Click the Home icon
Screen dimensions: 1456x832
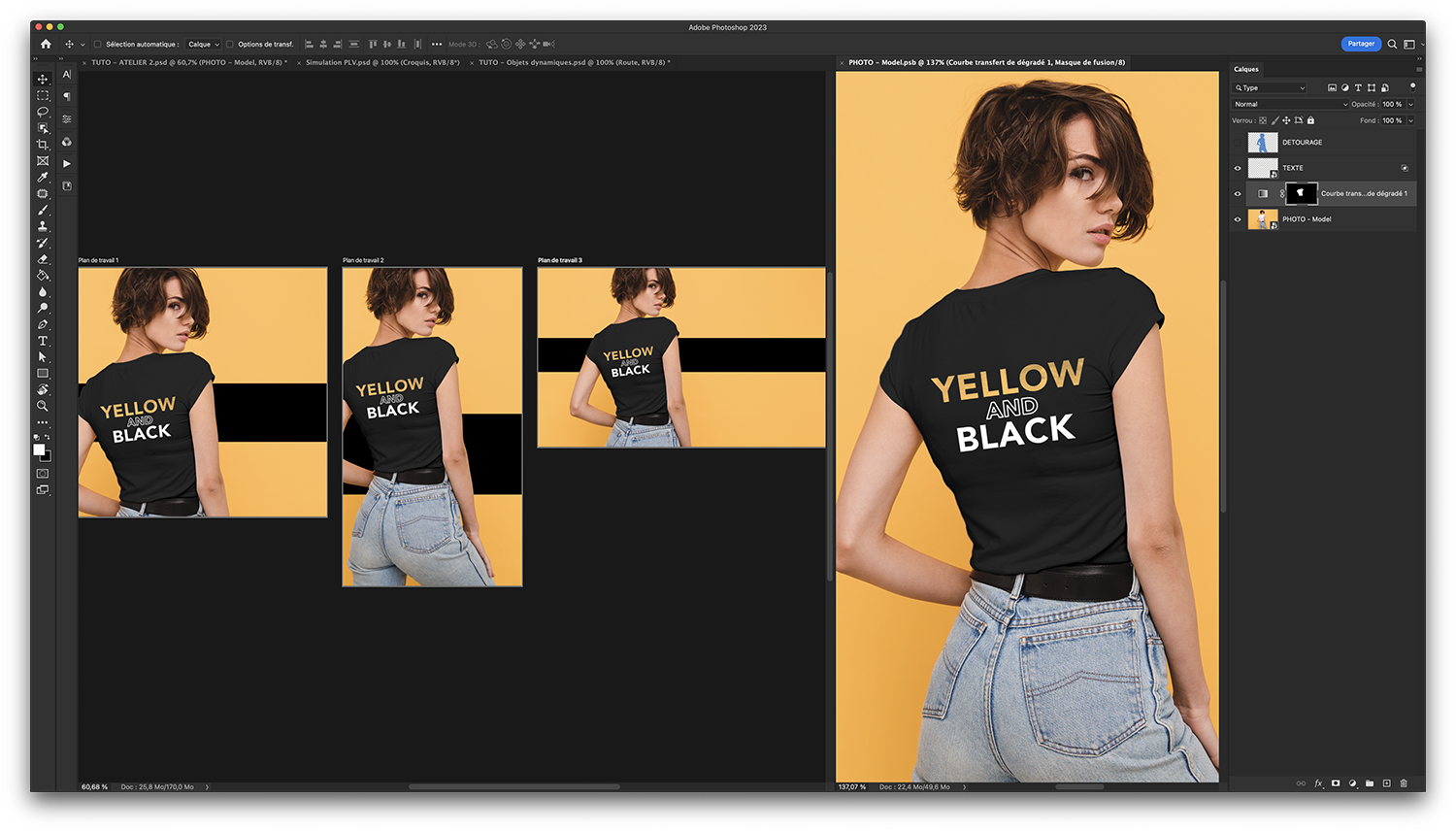point(46,44)
